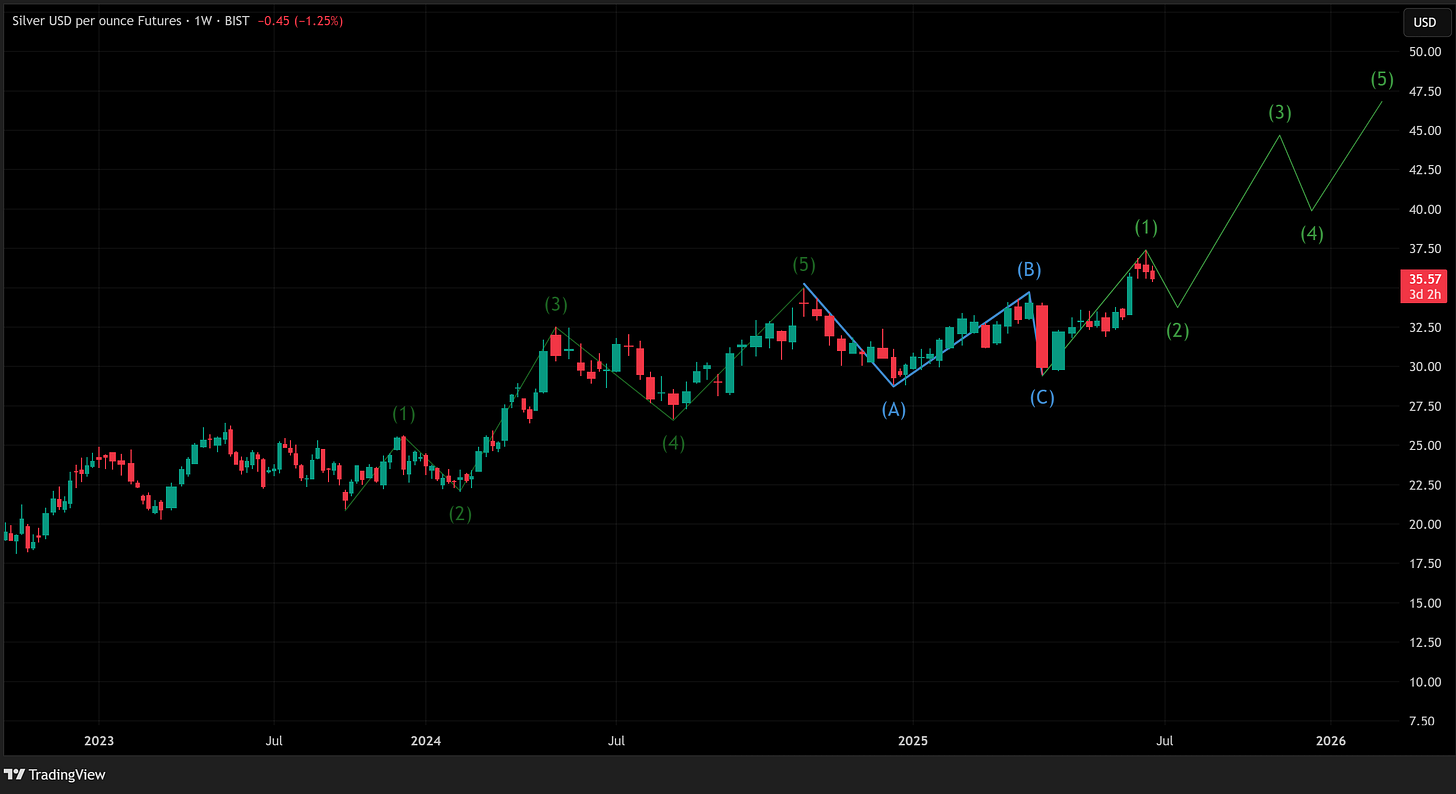The height and width of the screenshot is (794, 1456).
Task: Click the dark green (2) label near 20.00
Action: coord(460,514)
